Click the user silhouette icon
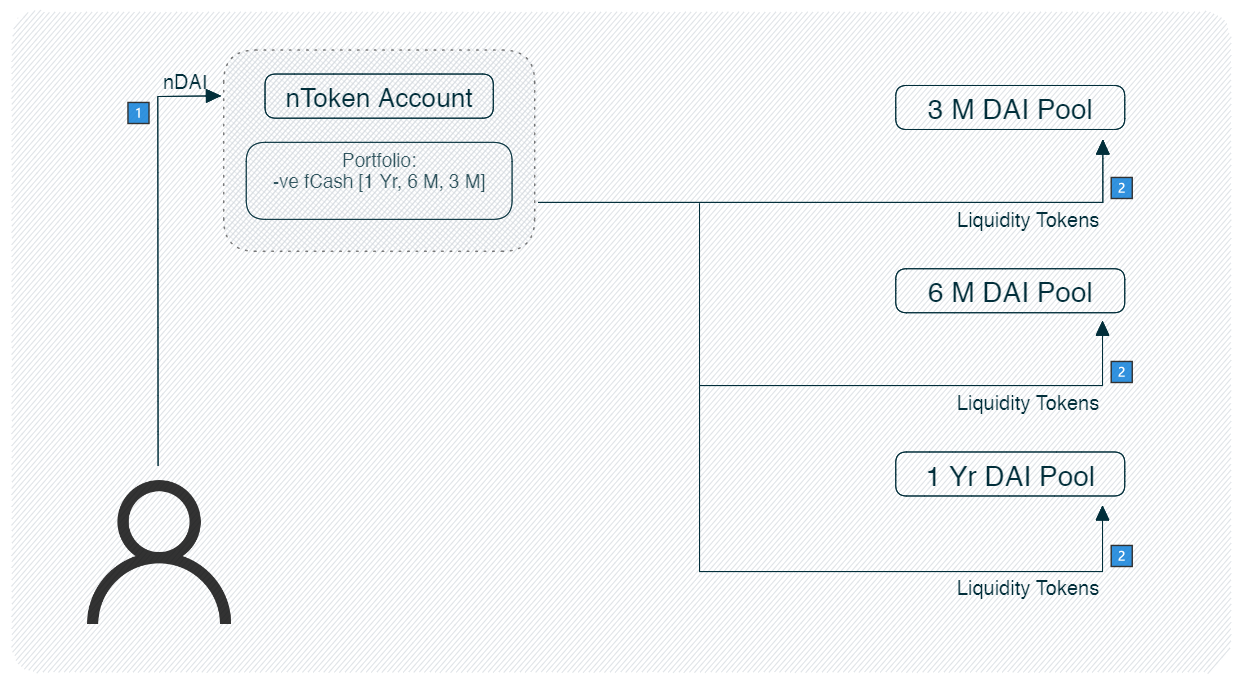Image resolution: width=1239 pixels, height=681 pixels. (x=159, y=553)
